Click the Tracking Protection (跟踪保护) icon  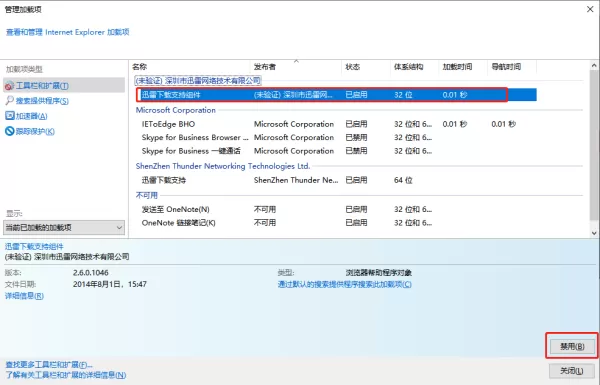click(10, 131)
